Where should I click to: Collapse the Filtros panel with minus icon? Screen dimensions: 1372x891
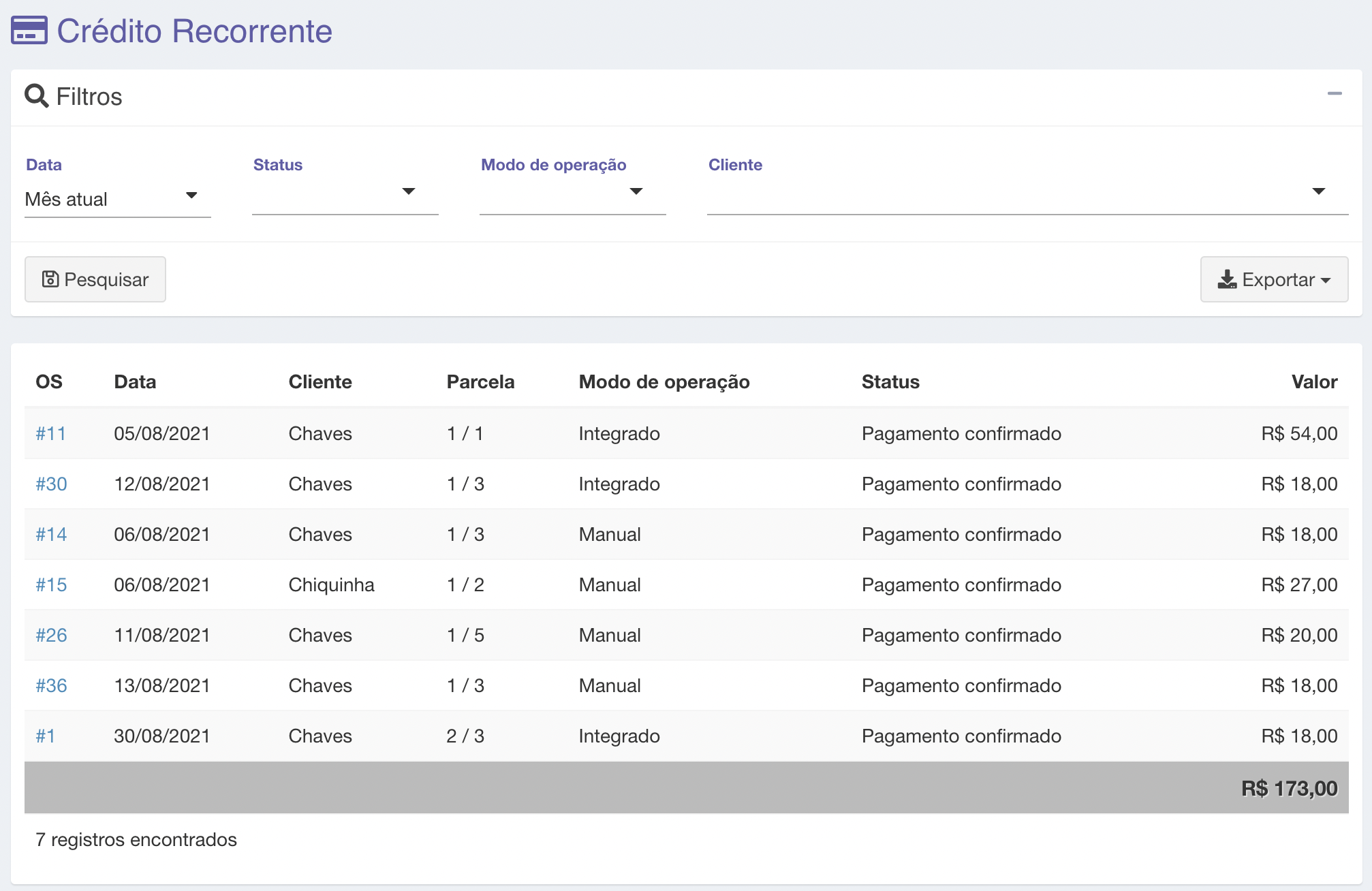(x=1334, y=93)
